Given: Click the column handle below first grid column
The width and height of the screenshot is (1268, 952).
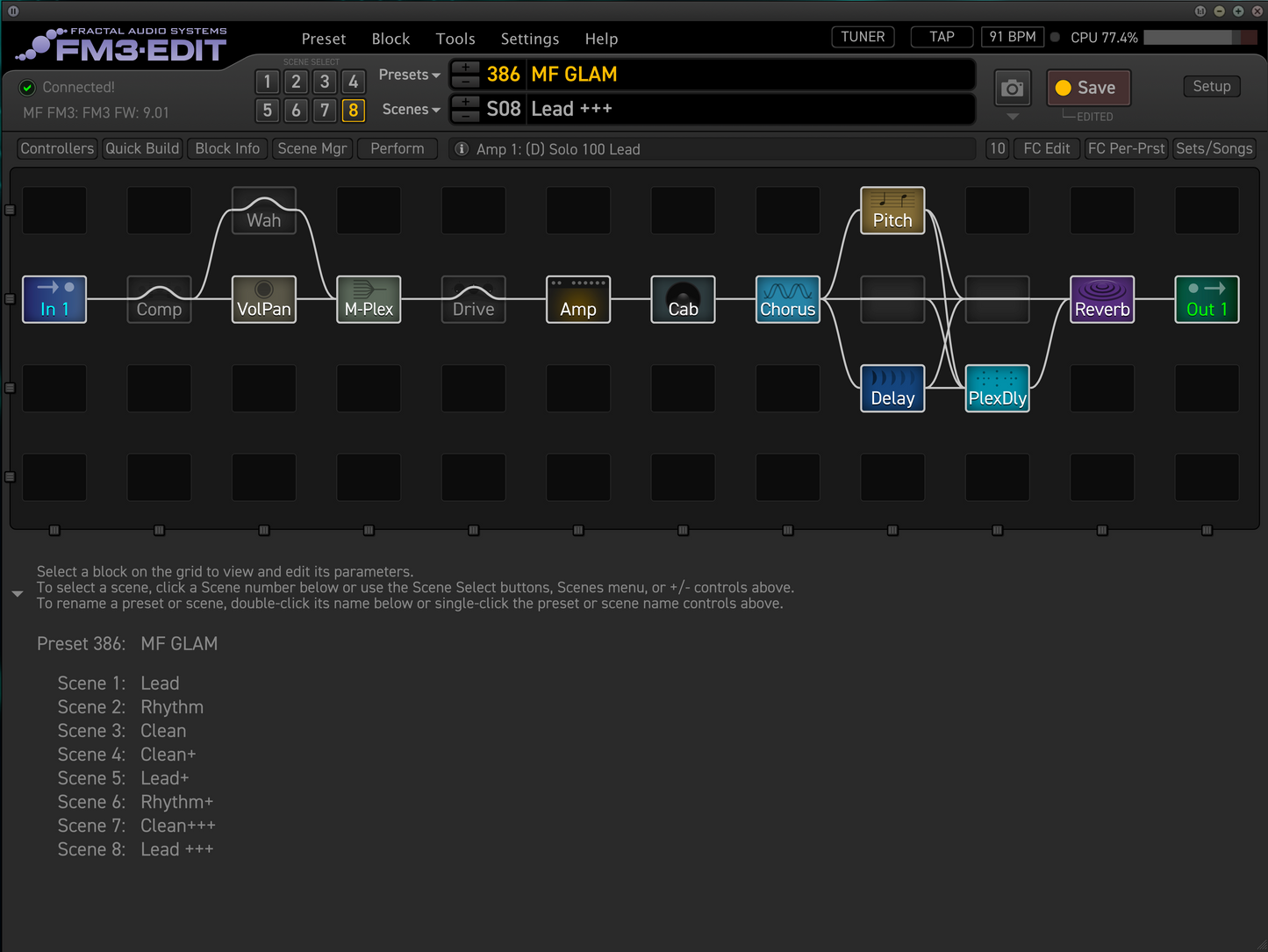Looking at the screenshot, I should 54,530.
